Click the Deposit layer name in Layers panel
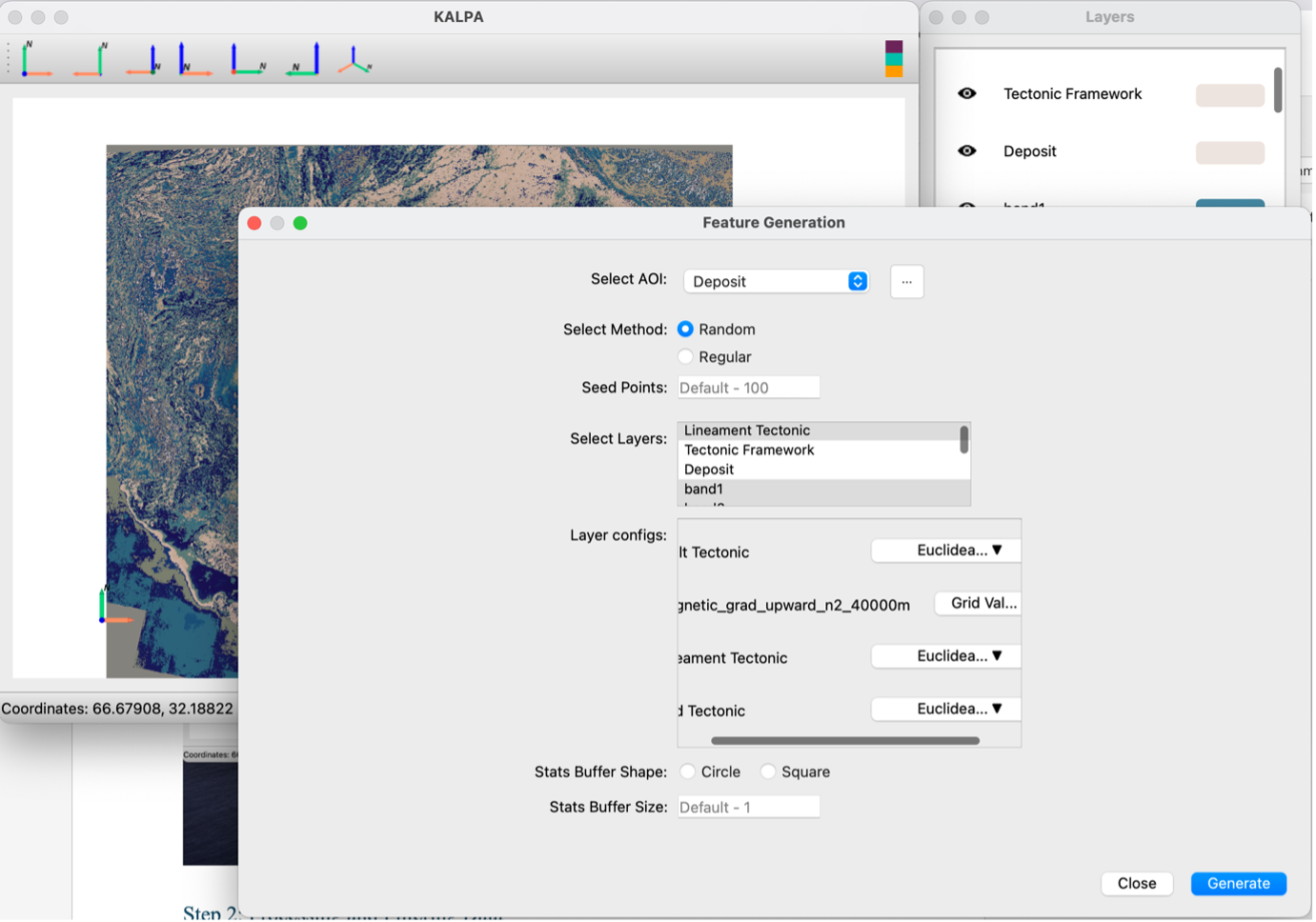The width and height of the screenshot is (1316, 922). [1029, 150]
